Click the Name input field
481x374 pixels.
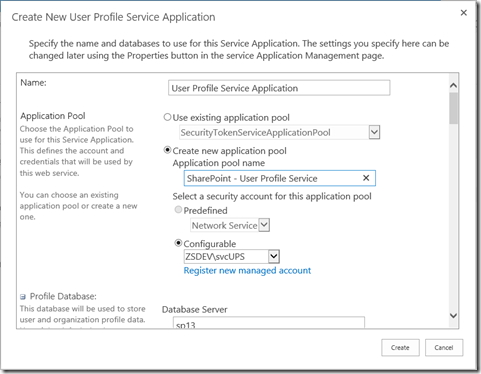(279, 88)
